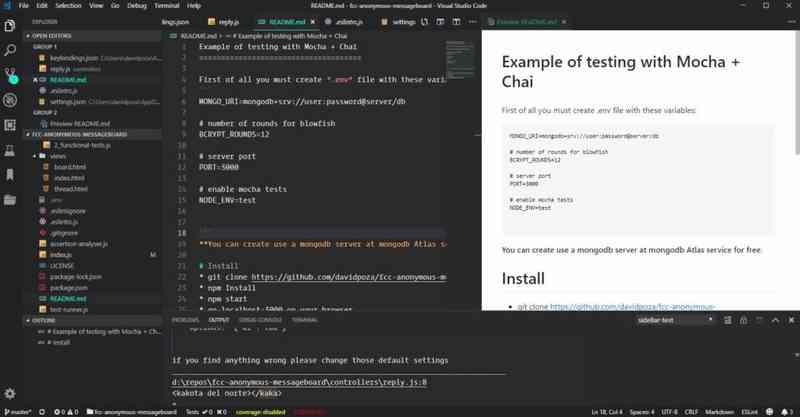Image resolution: width=800 pixels, height=417 pixels.
Task: Close the bottom panel
Action: click(791, 320)
